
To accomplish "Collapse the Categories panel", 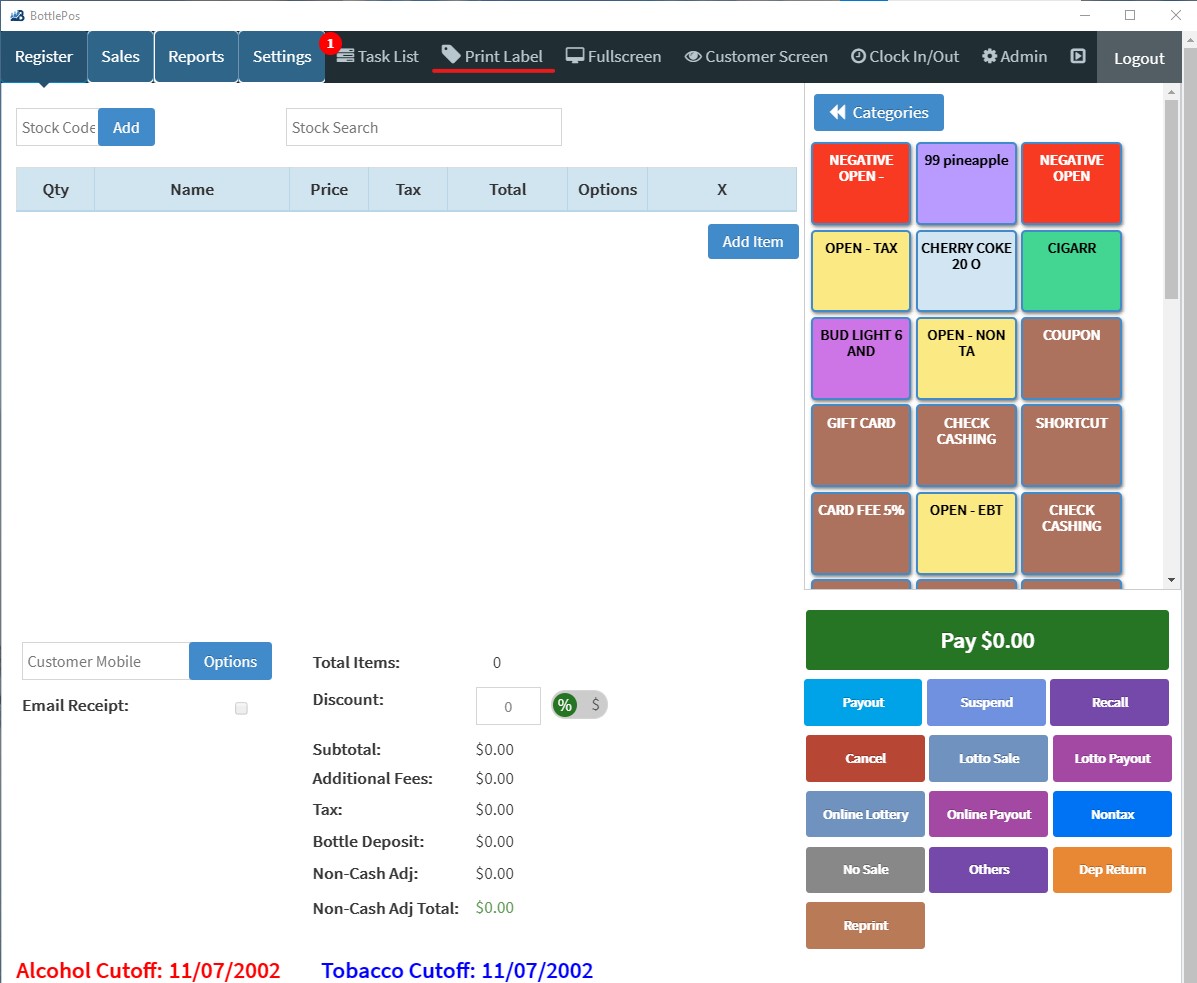I will point(878,113).
